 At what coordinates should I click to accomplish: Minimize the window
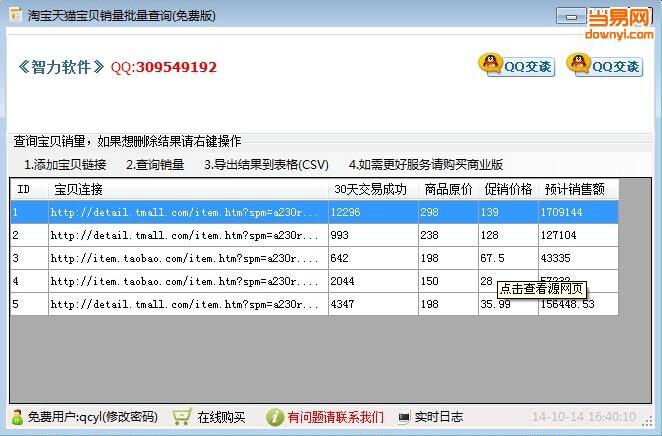(x=571, y=17)
